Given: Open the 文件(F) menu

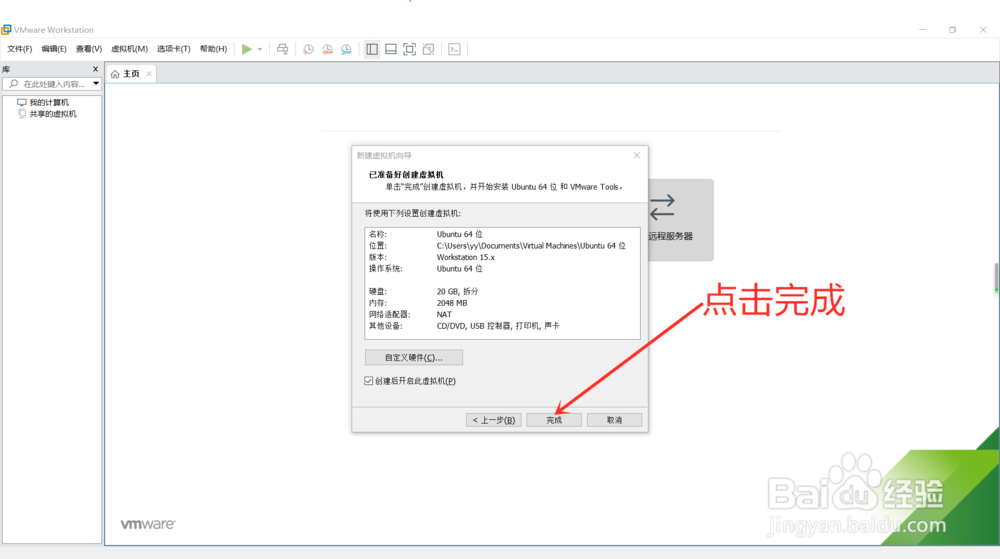Looking at the screenshot, I should [20, 49].
